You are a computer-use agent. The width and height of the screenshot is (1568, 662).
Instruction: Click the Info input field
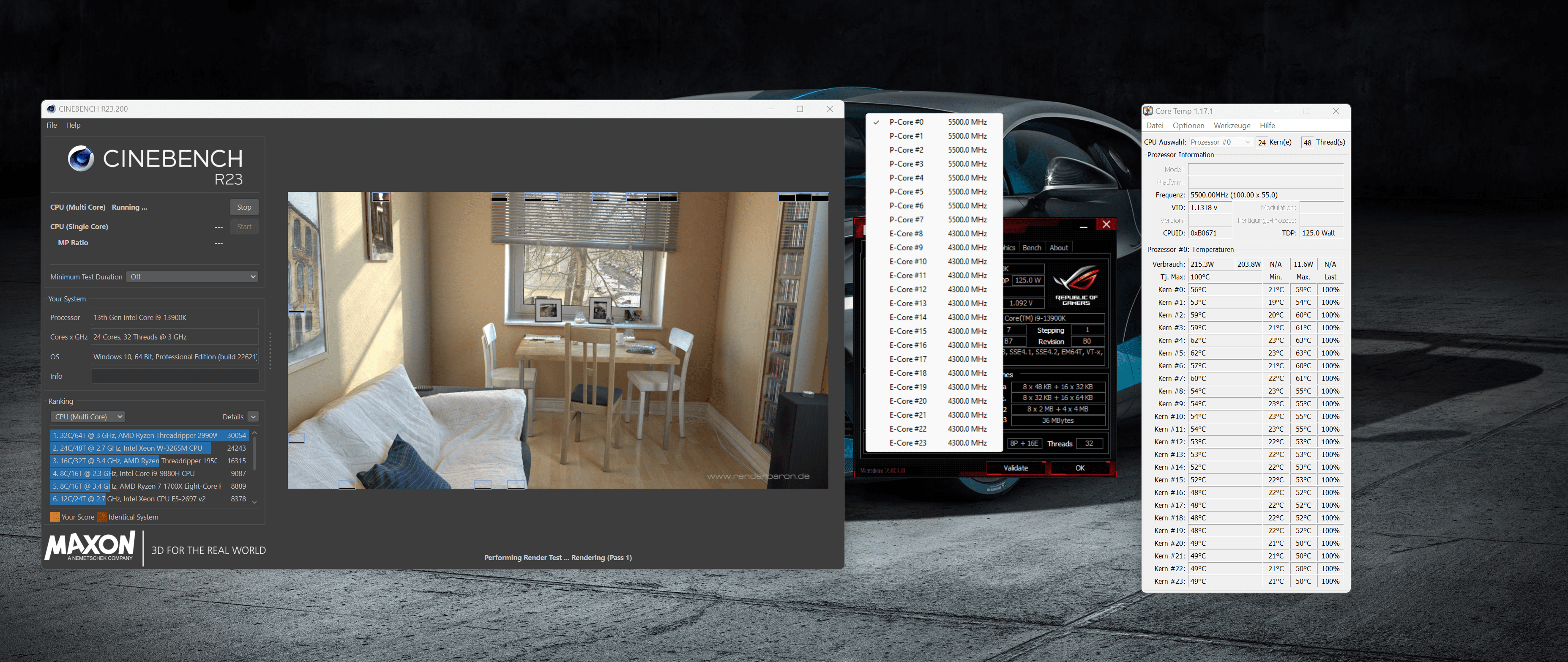[x=175, y=376]
